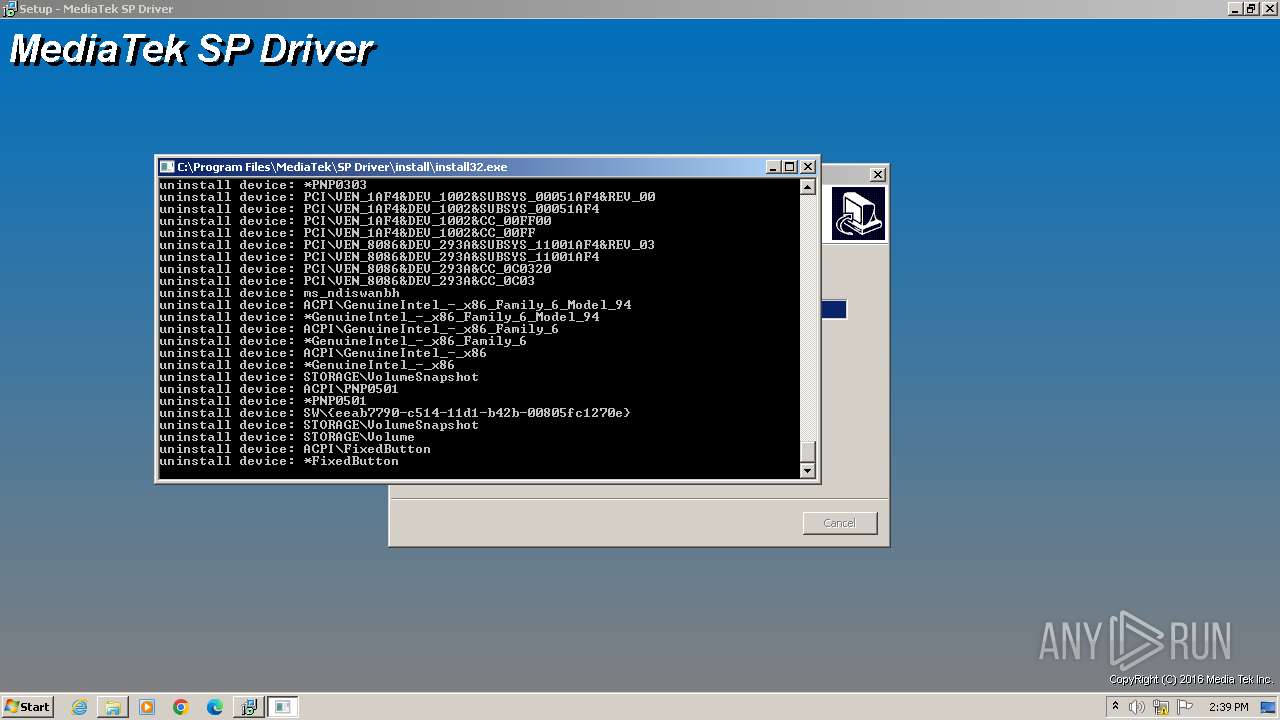
Task: Click line 'uninstall device: *PNP0303'
Action: point(263,185)
